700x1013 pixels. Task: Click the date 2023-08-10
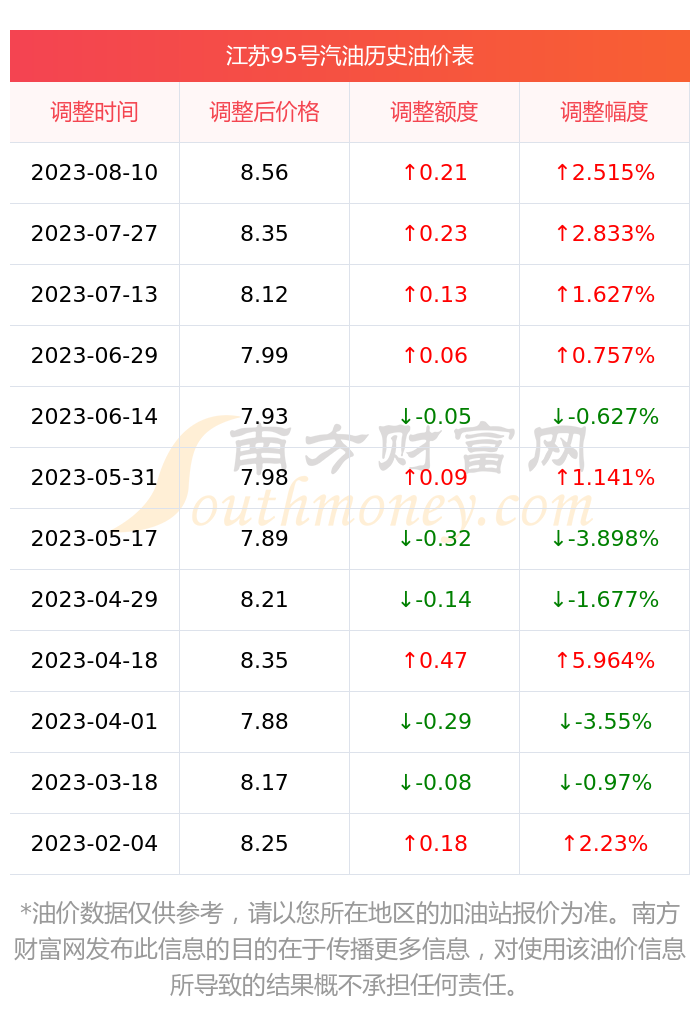[94, 172]
